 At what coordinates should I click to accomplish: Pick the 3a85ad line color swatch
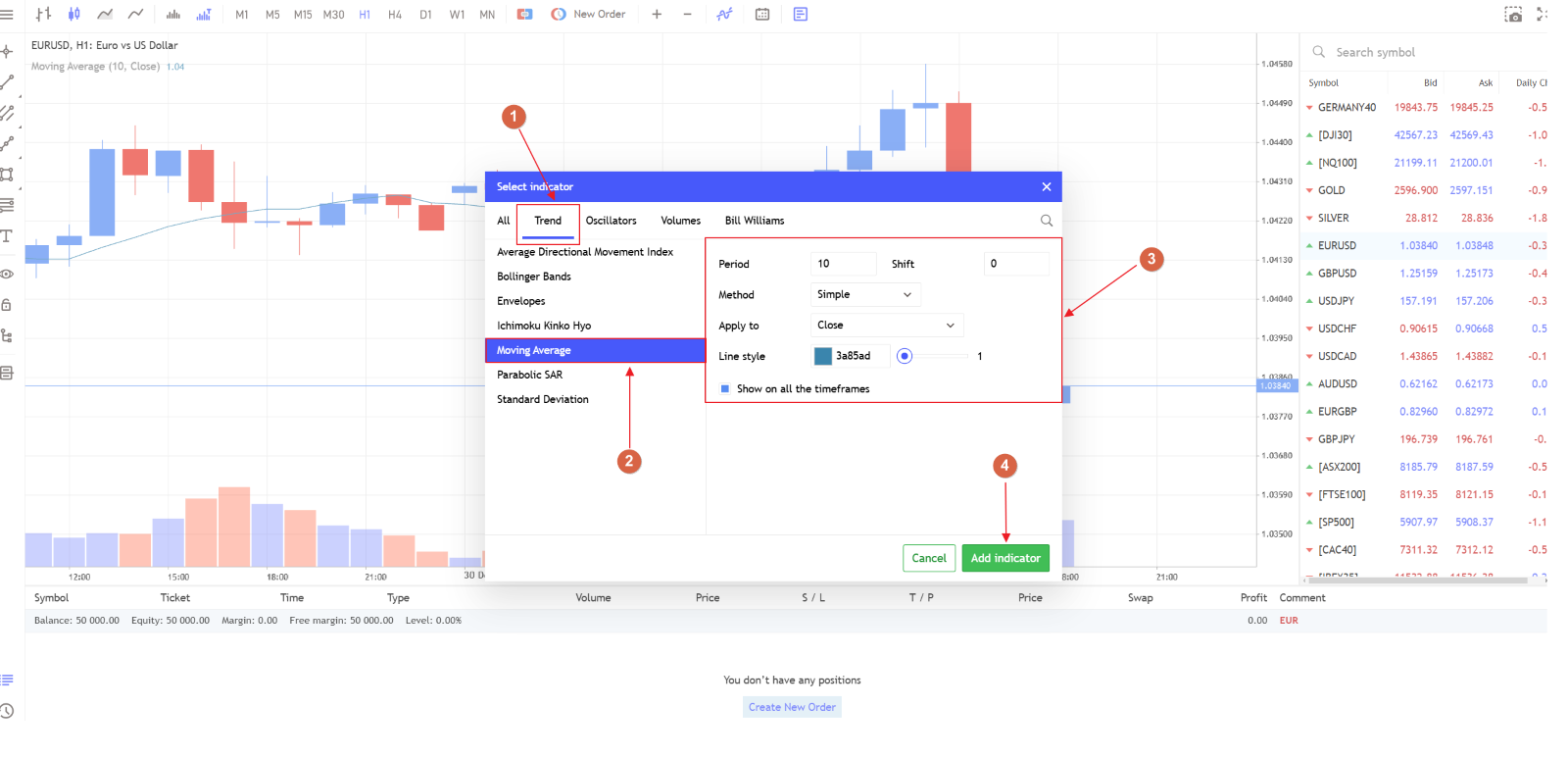tap(823, 356)
